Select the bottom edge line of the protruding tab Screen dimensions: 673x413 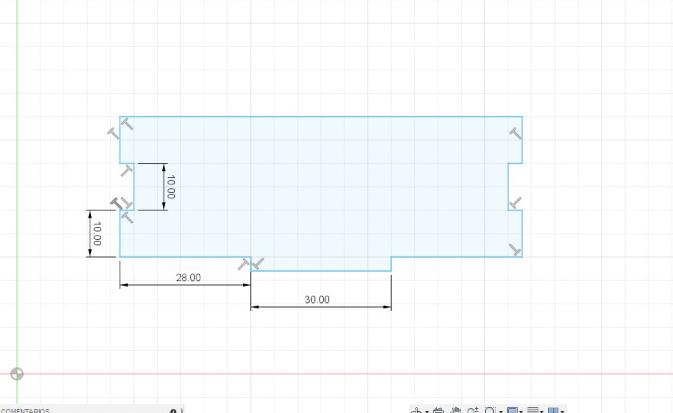(x=321, y=271)
